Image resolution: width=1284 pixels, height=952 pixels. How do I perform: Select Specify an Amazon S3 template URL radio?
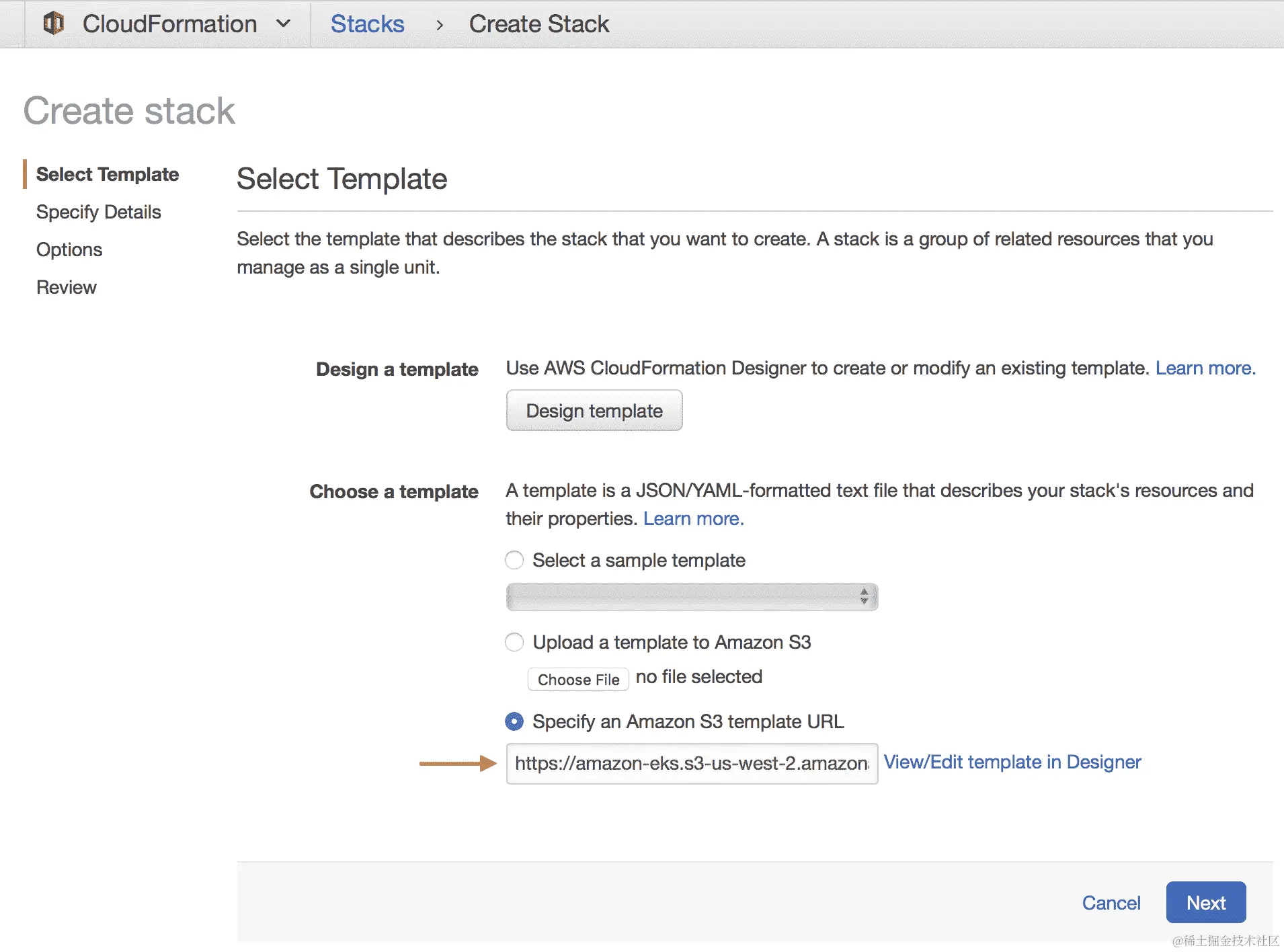(x=514, y=721)
